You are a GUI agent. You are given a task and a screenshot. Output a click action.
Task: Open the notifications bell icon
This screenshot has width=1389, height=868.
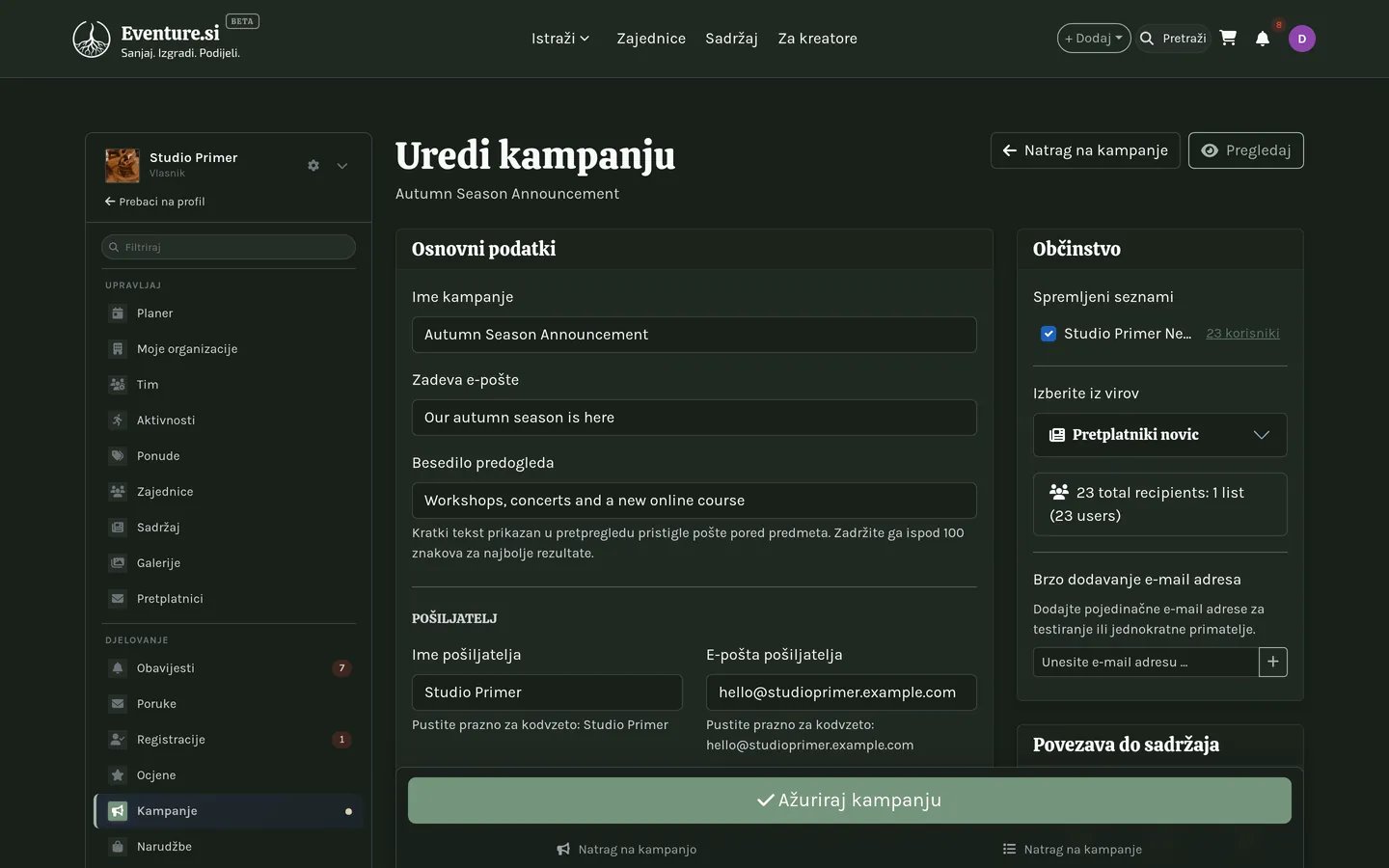coord(1262,39)
